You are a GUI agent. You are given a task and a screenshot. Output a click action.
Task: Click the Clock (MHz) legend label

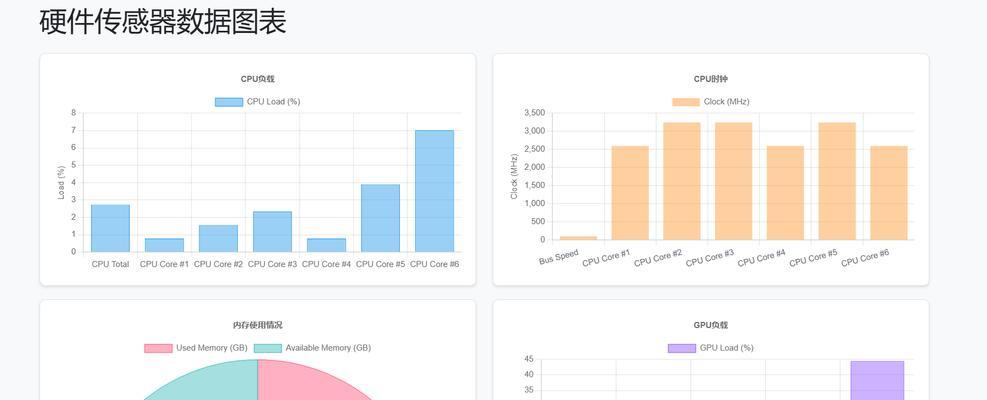tap(726, 102)
